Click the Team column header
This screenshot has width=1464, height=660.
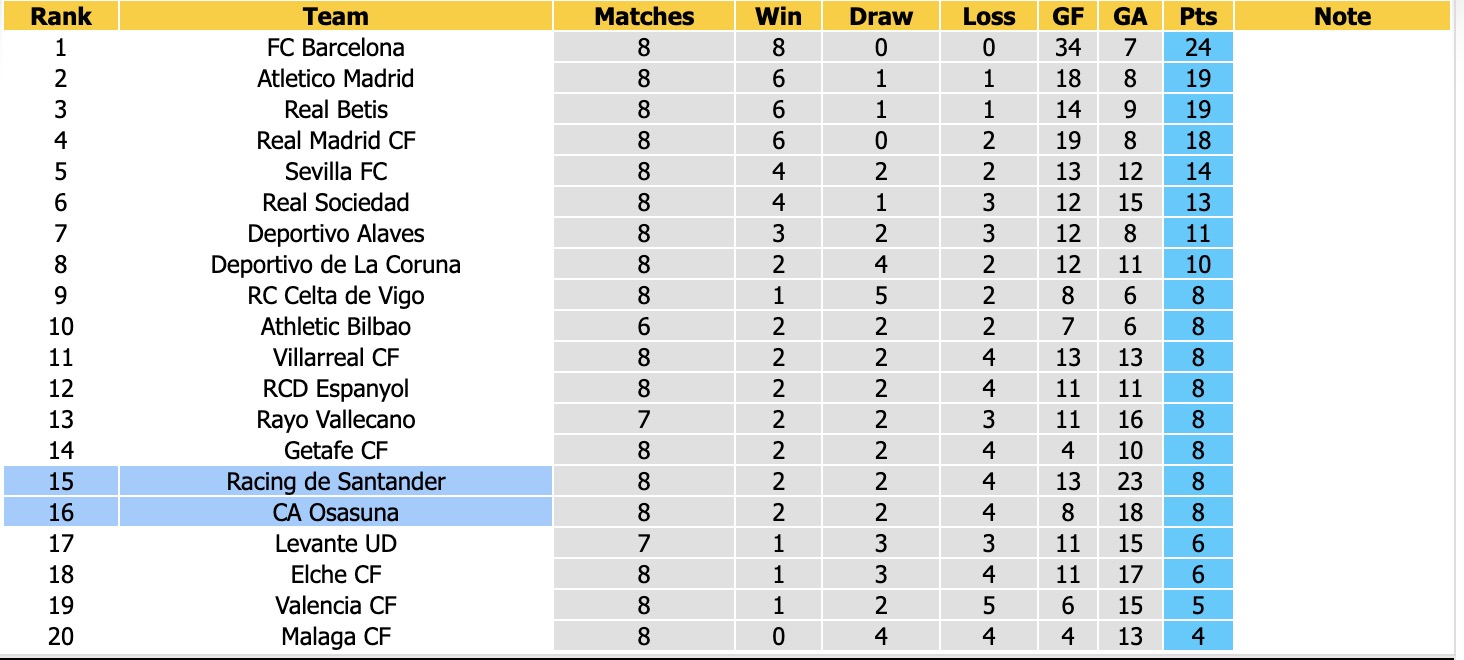336,16
